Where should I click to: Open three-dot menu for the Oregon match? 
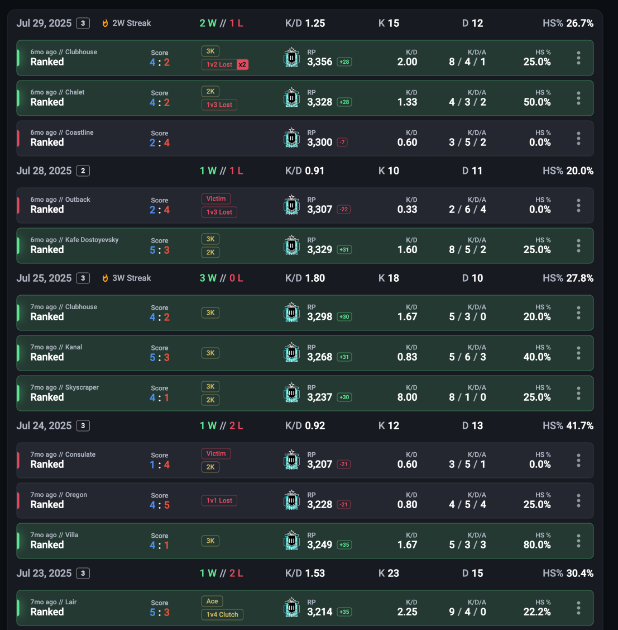578,500
